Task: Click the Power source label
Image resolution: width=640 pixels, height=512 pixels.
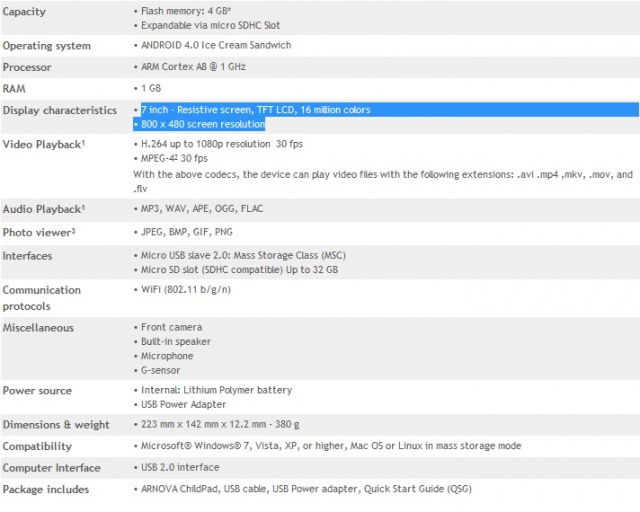Action: point(37,391)
